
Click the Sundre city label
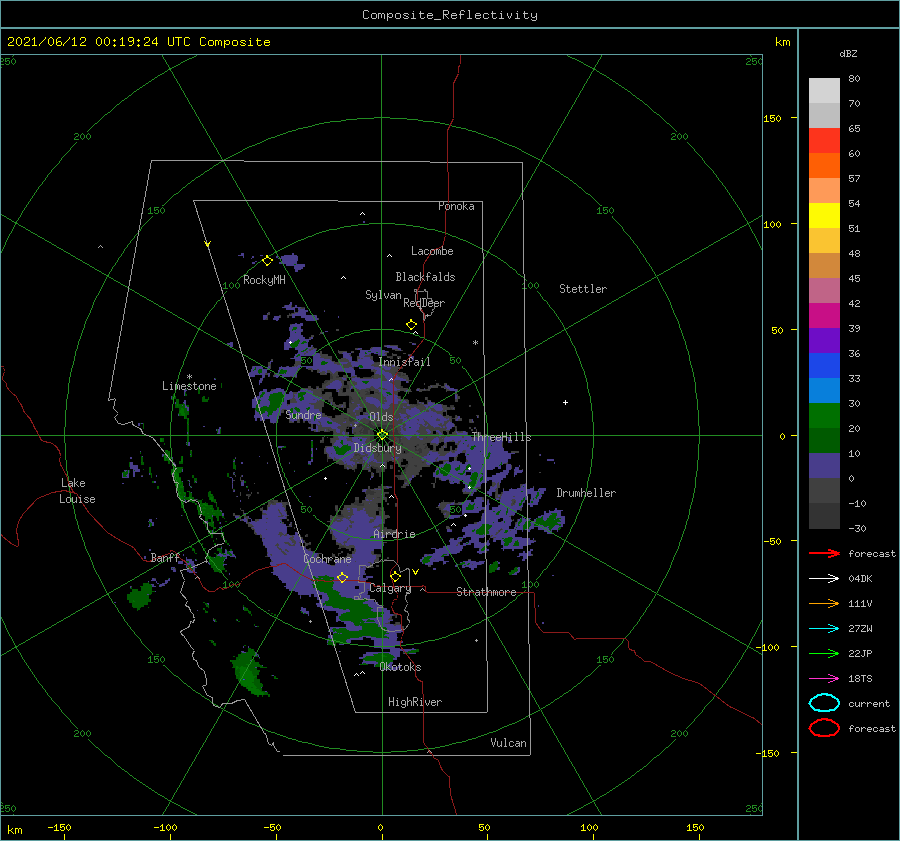tap(303, 414)
